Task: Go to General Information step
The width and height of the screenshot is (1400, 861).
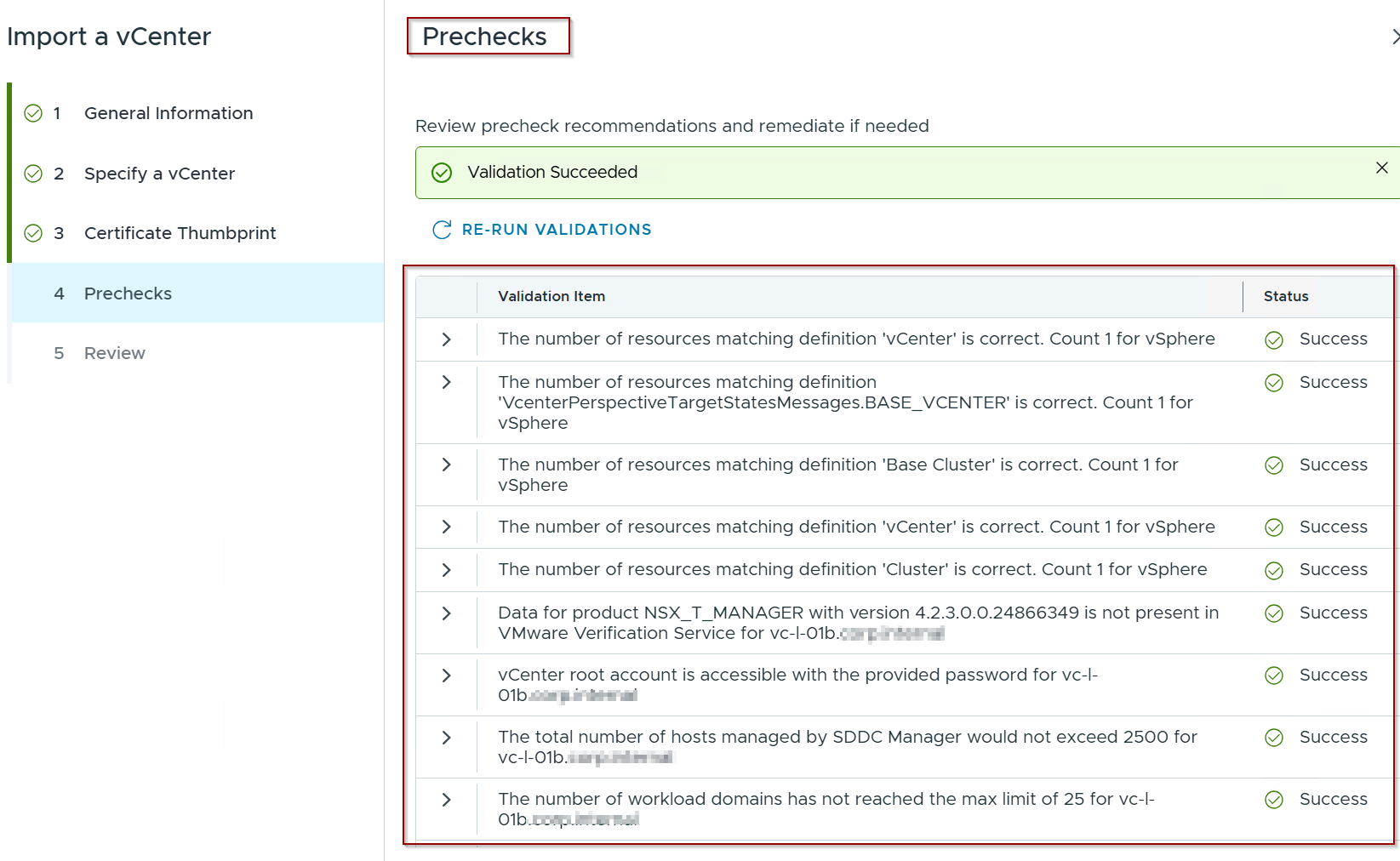Action: (x=169, y=113)
